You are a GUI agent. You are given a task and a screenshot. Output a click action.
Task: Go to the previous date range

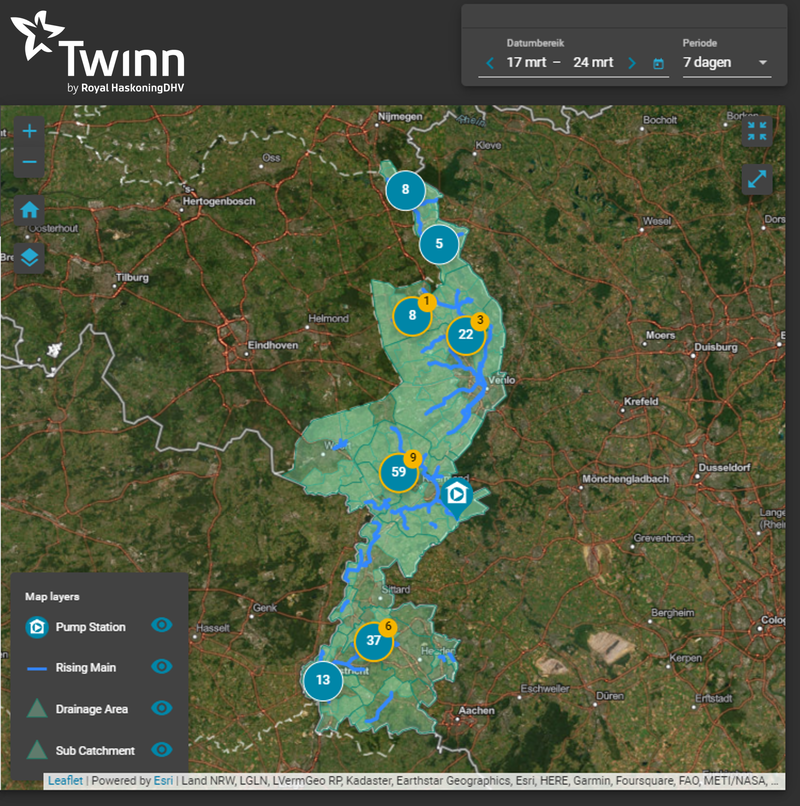tap(489, 63)
